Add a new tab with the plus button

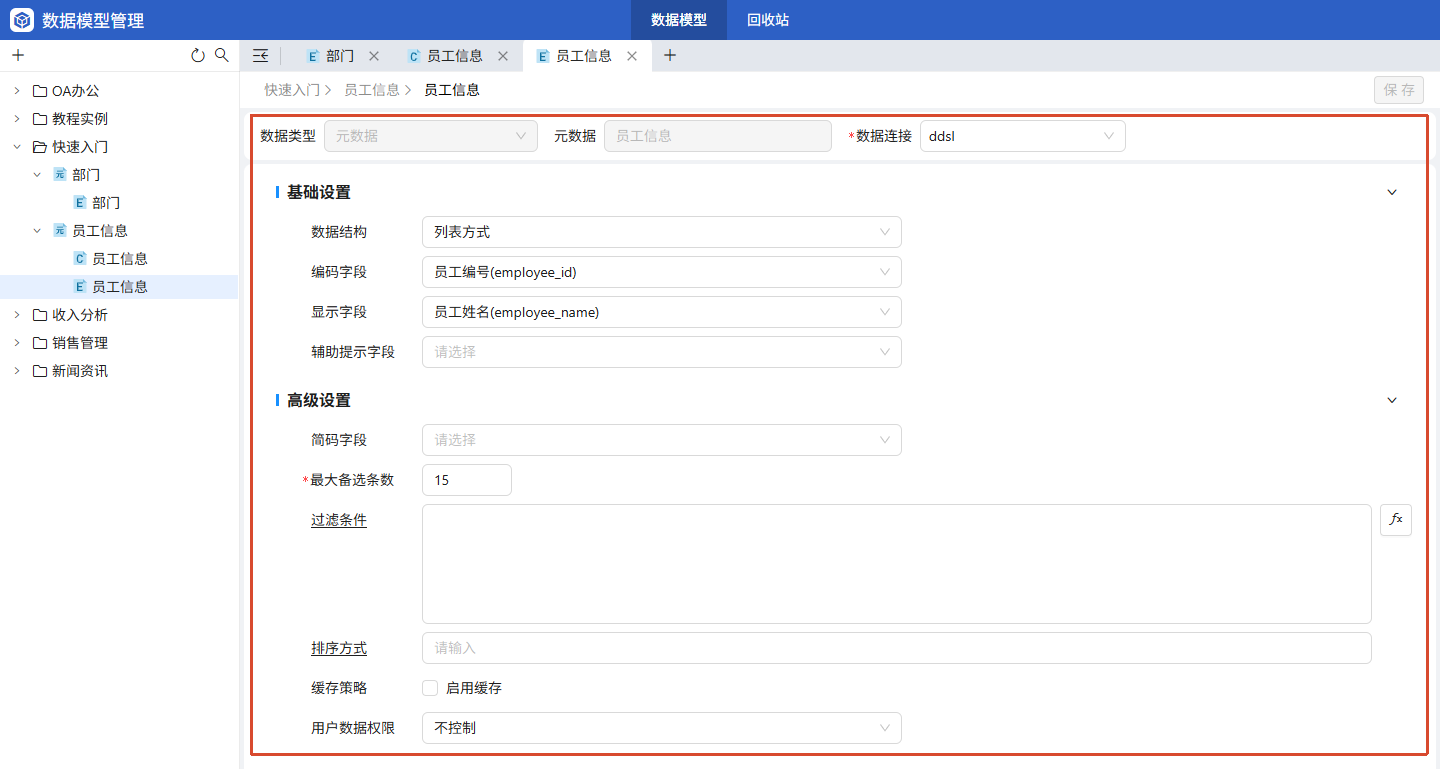pos(670,56)
